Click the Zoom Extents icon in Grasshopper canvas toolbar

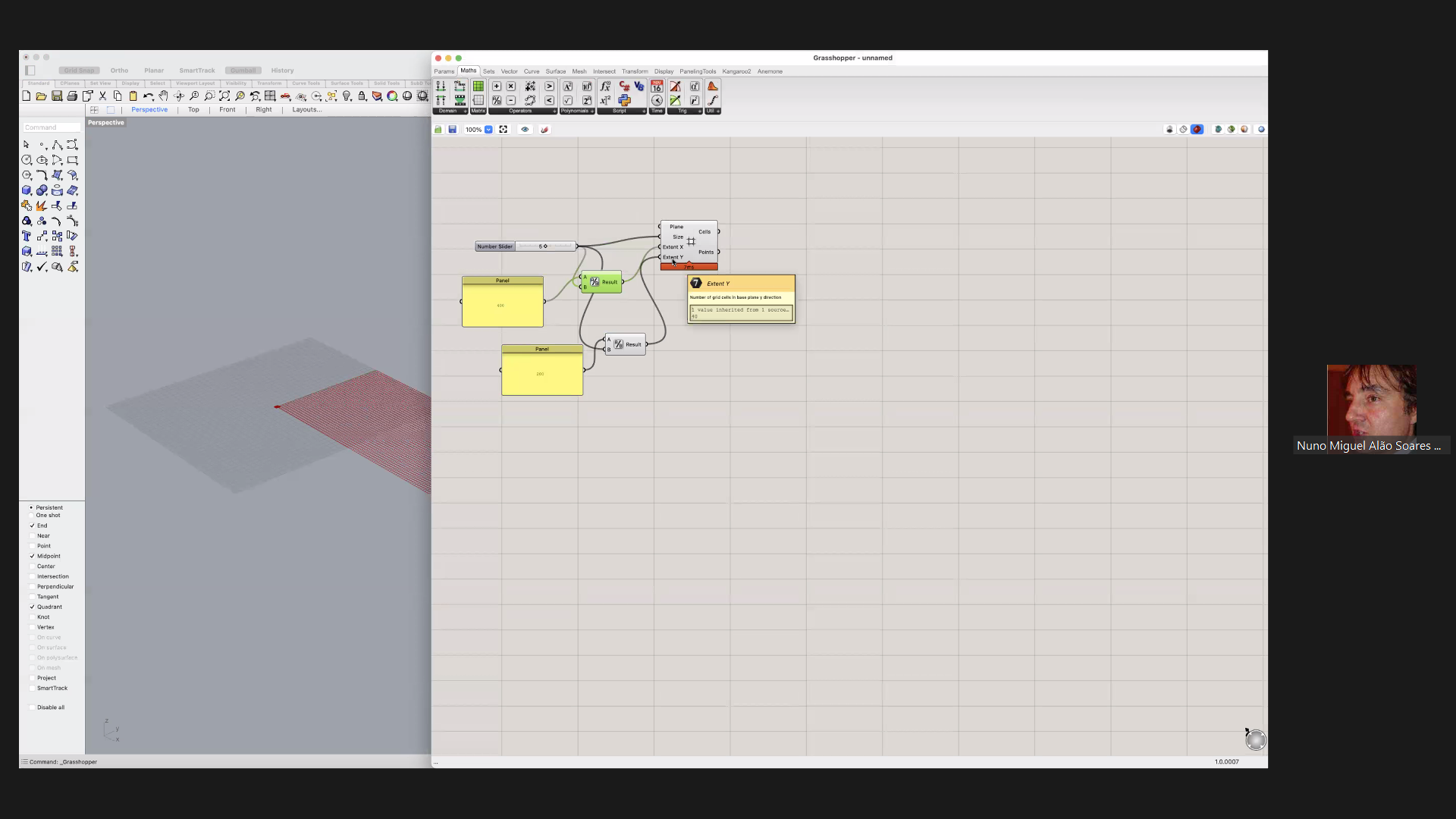click(x=504, y=130)
